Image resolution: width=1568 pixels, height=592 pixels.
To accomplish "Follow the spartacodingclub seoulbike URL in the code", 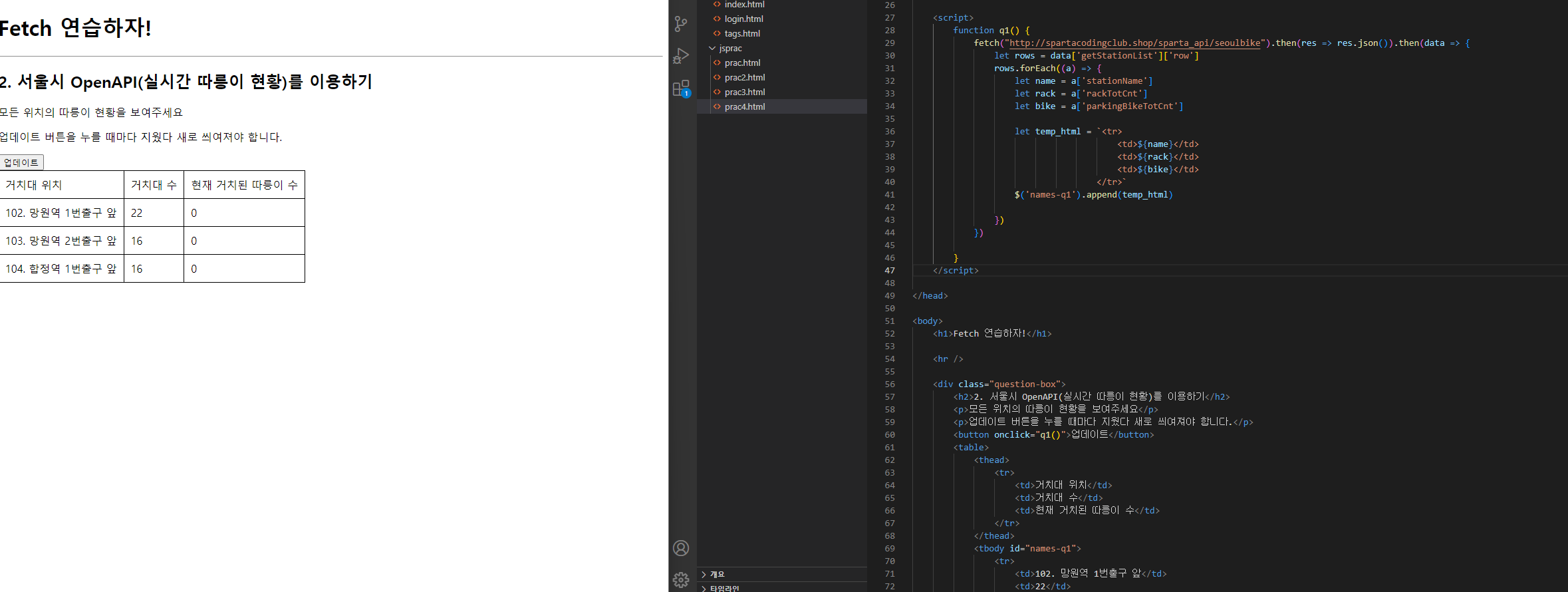I will coord(1134,43).
